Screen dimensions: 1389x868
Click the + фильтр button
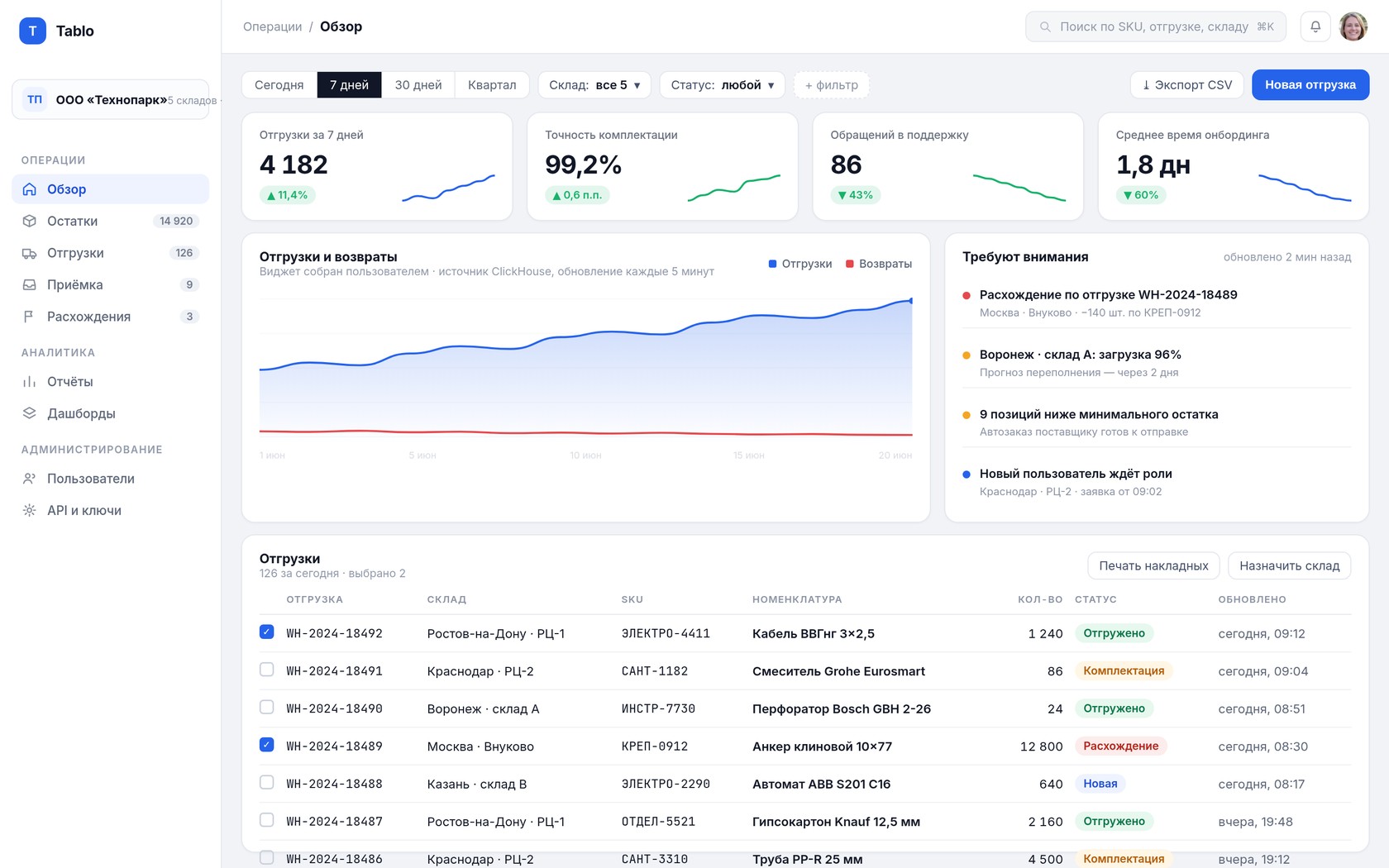coord(832,85)
